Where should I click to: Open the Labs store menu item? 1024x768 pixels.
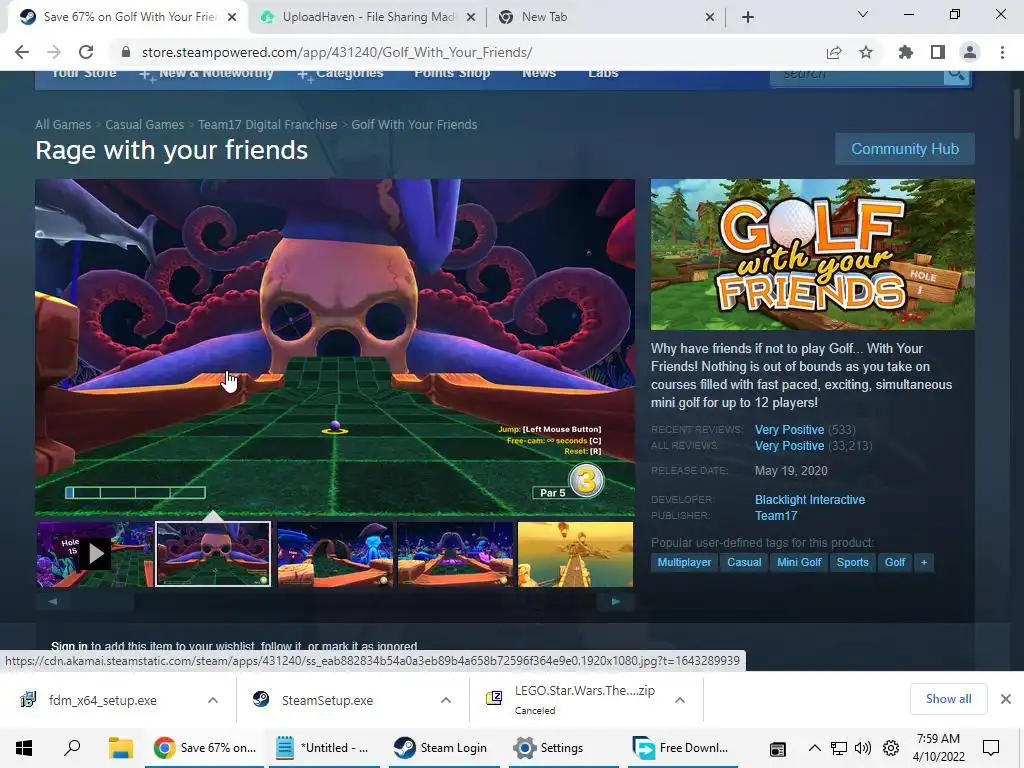pyautogui.click(x=603, y=73)
